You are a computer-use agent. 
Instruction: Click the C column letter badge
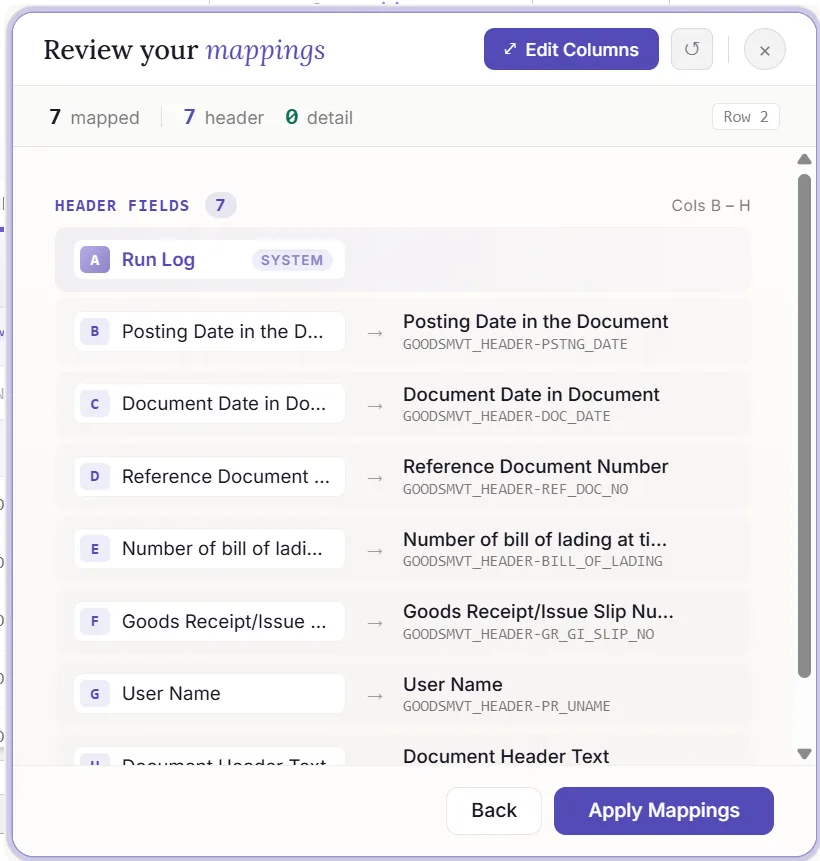[x=94, y=404]
